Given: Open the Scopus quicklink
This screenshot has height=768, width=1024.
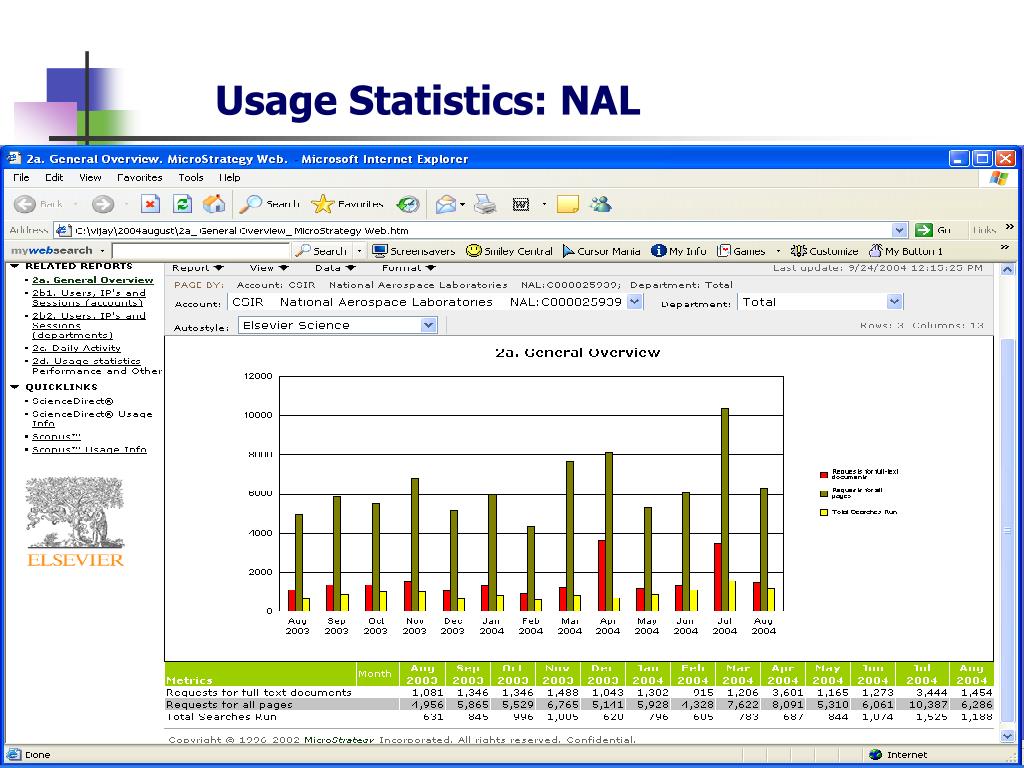Looking at the screenshot, I should click(x=56, y=437).
